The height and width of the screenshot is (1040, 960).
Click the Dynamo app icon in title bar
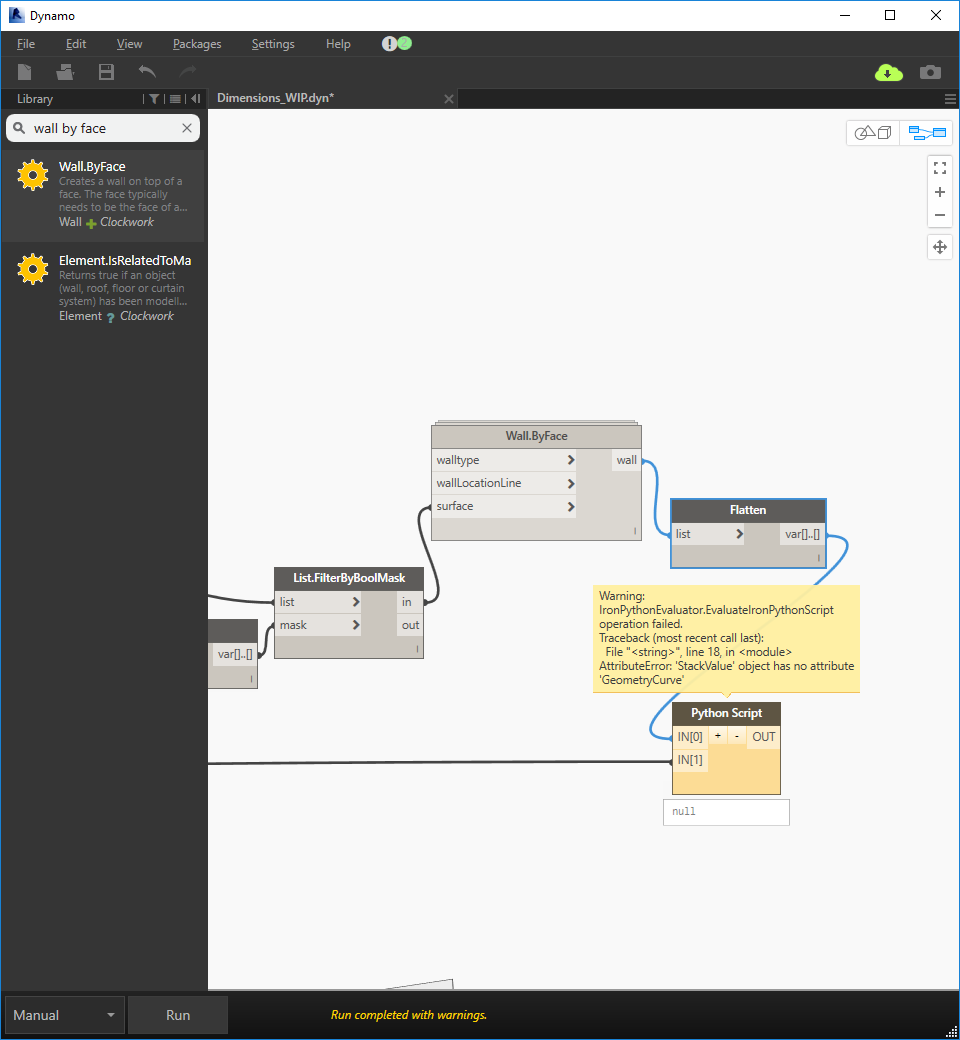16,15
